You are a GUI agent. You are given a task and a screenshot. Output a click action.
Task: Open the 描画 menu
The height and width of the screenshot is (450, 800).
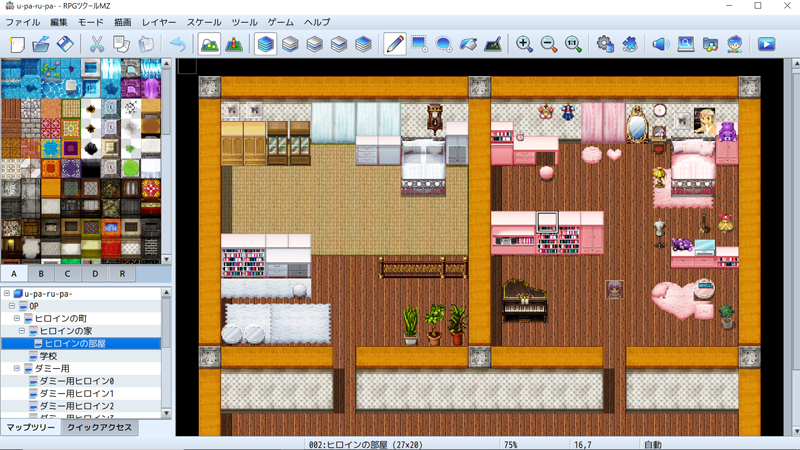[x=122, y=22]
